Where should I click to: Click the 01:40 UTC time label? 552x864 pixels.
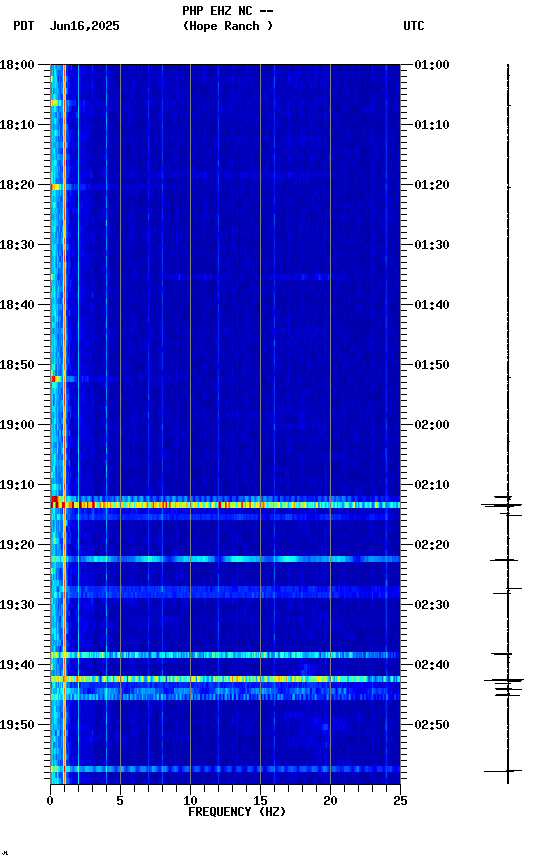(x=432, y=305)
